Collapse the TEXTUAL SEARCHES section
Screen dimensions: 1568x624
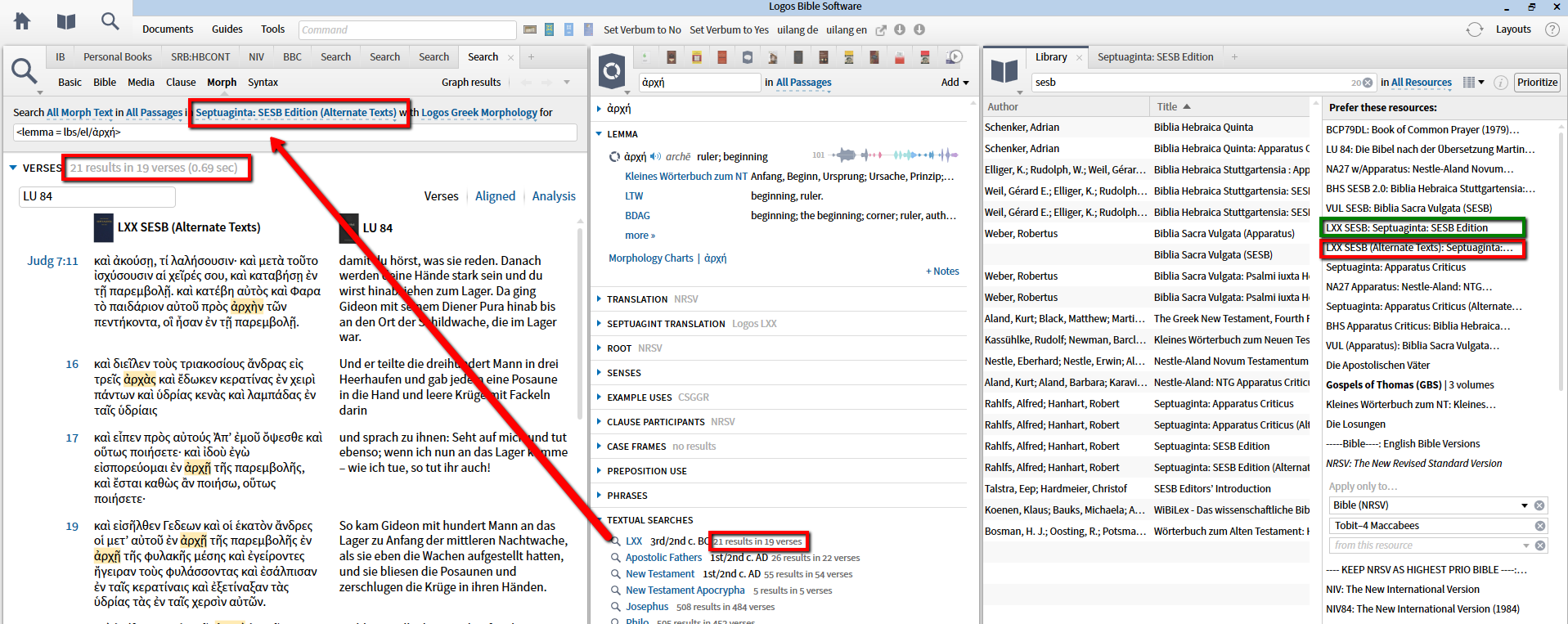(x=600, y=520)
